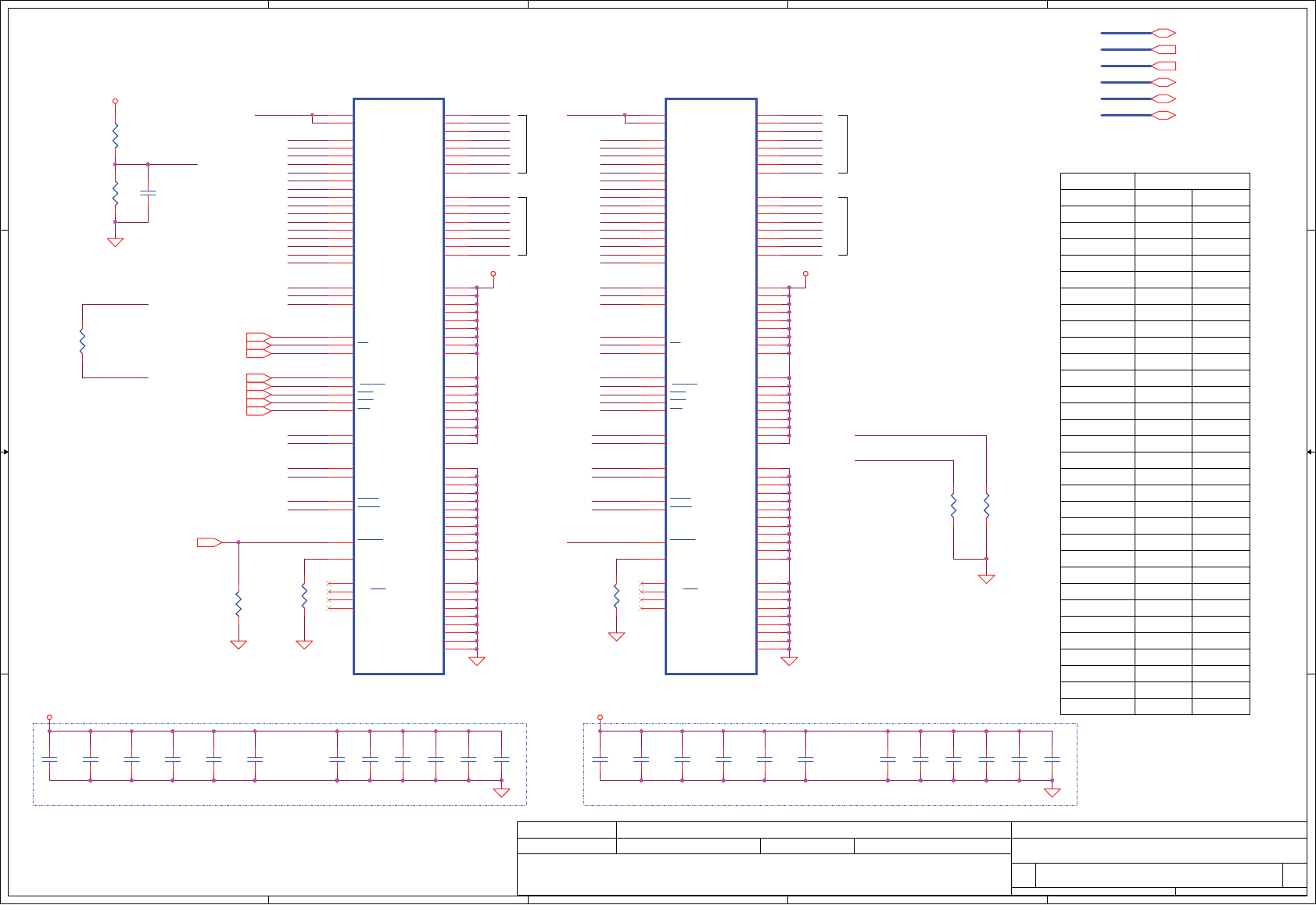1316x905 pixels.
Task: Click power circle above left IC supply pins
Action: point(493,274)
